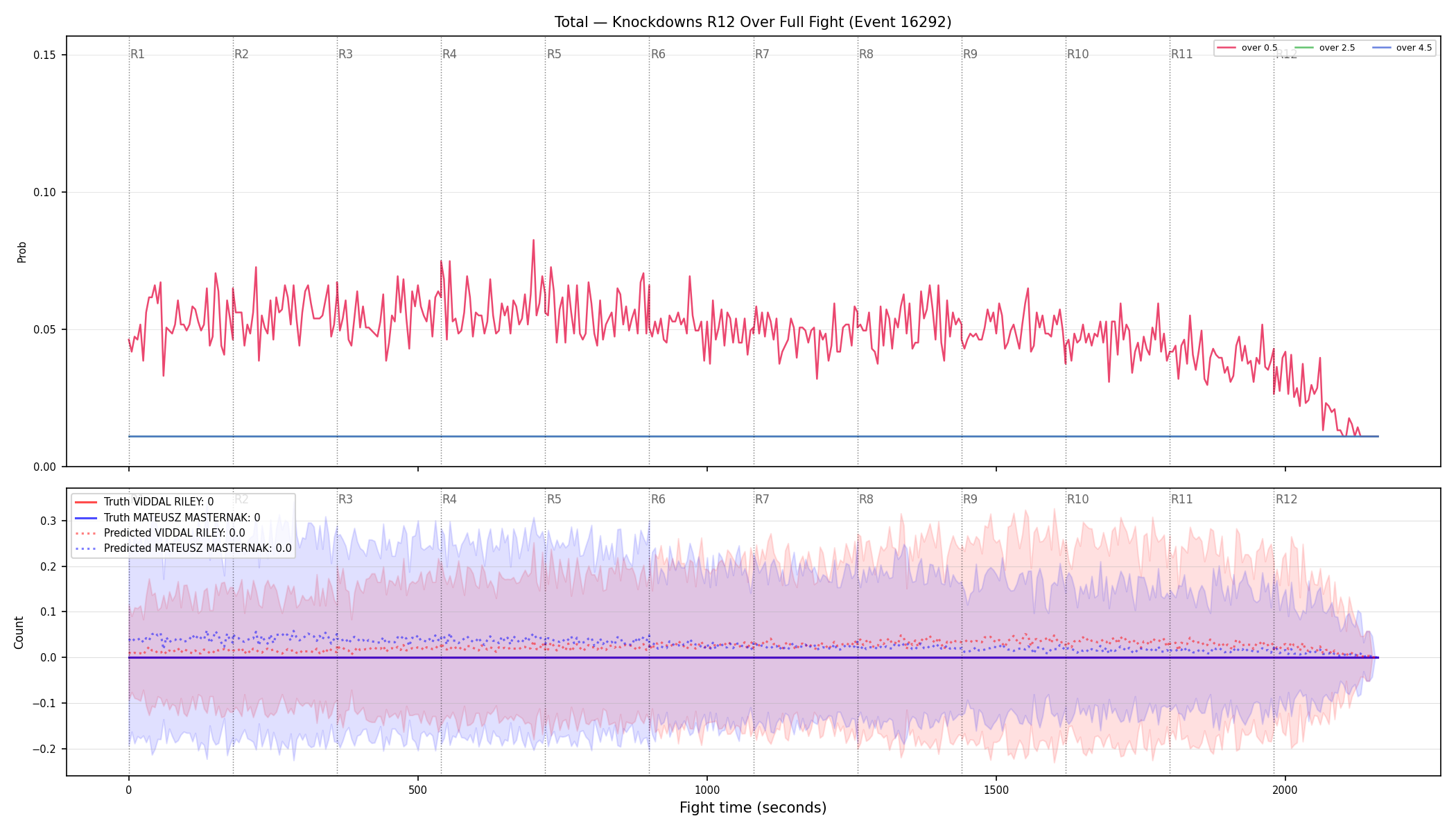Click the −0.2 tick on Count axis
The height and width of the screenshot is (832, 1456).
pyautogui.click(x=45, y=749)
